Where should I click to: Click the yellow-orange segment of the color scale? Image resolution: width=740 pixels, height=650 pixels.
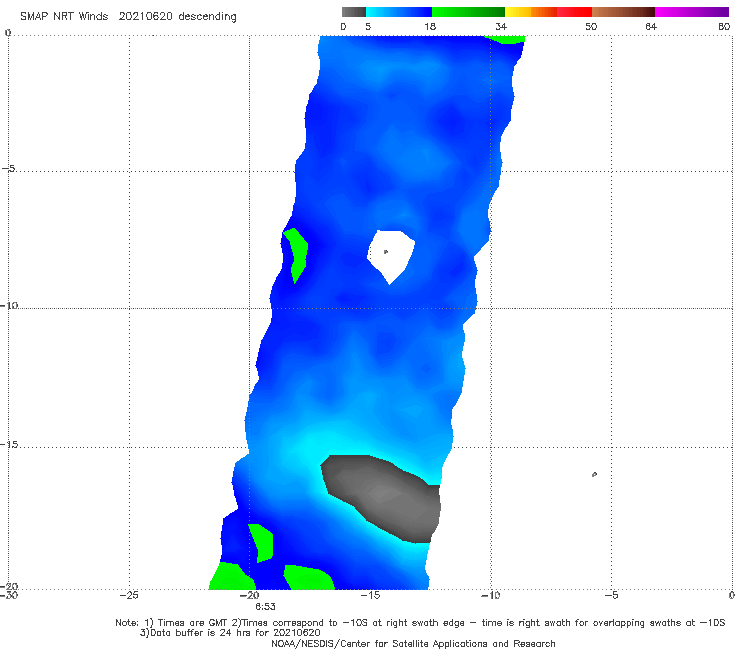(530, 12)
